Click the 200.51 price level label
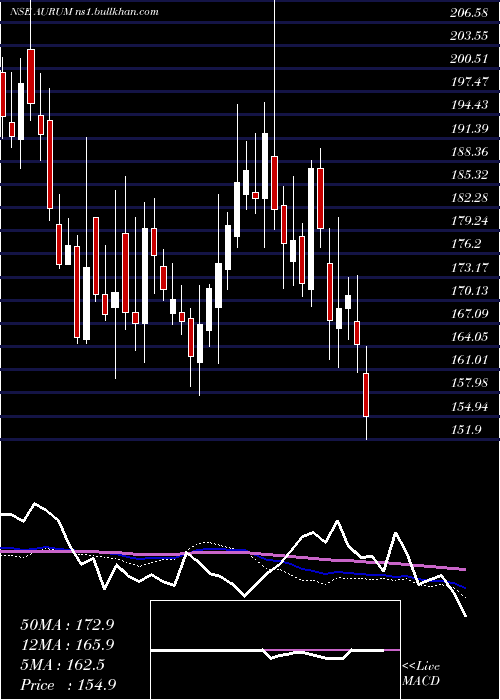Image resolution: width=500 pixels, height=700 pixels. tap(469, 59)
